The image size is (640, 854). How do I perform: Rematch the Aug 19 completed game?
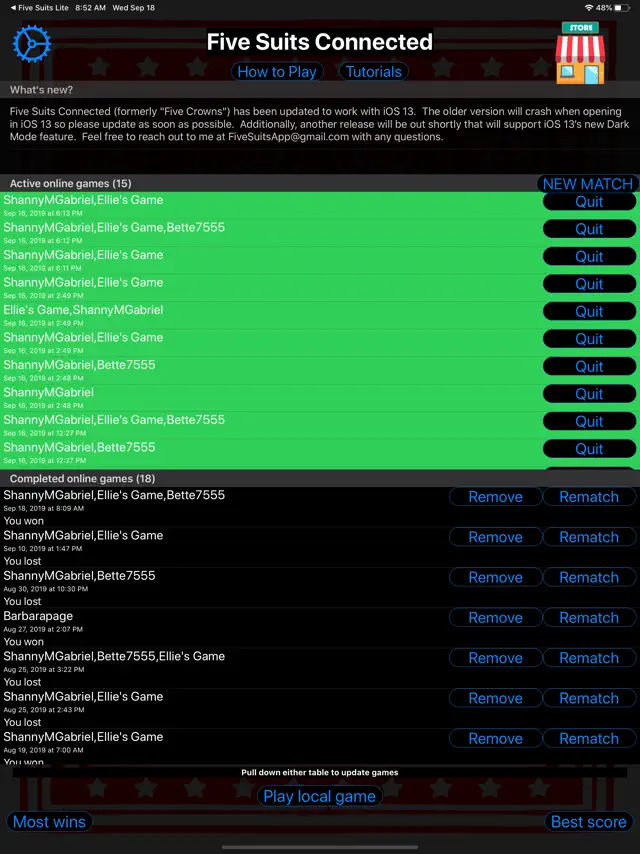pos(589,739)
